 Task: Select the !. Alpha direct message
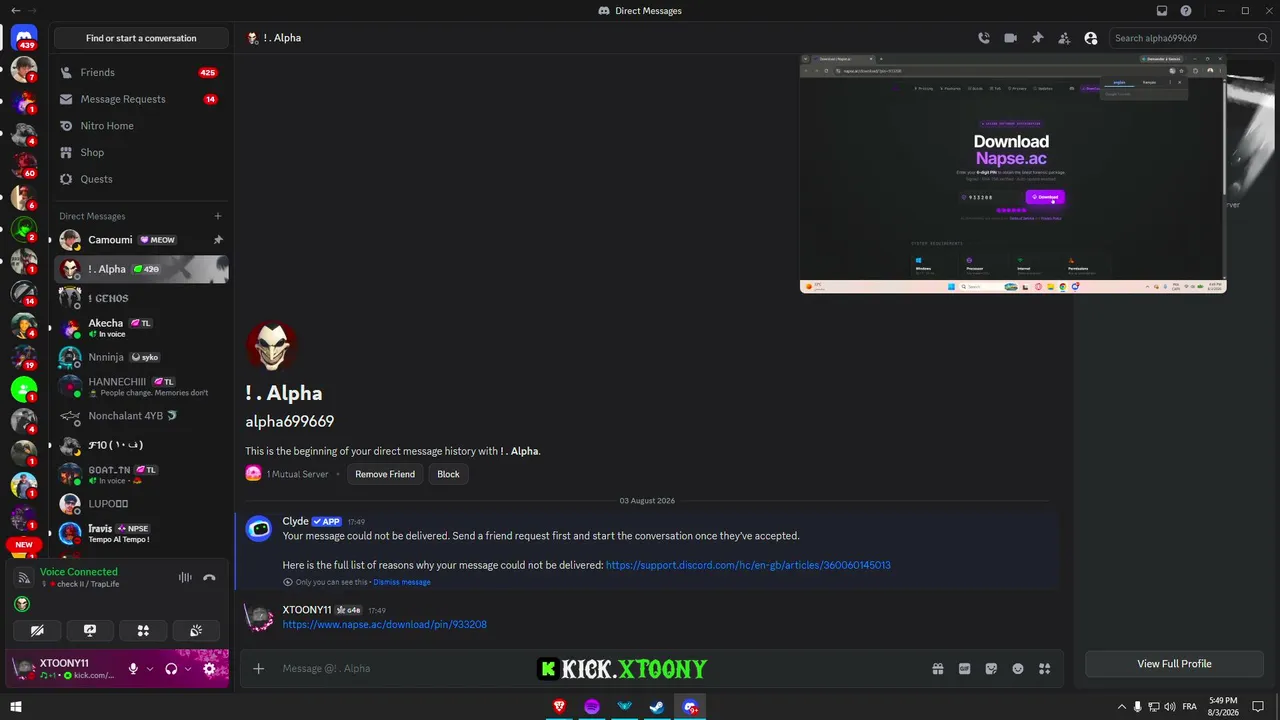141,269
